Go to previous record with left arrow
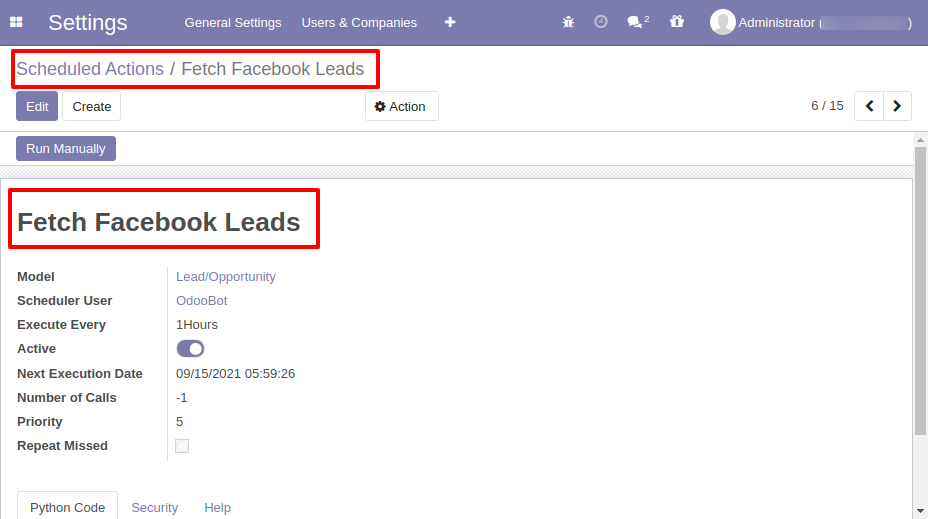 869,106
